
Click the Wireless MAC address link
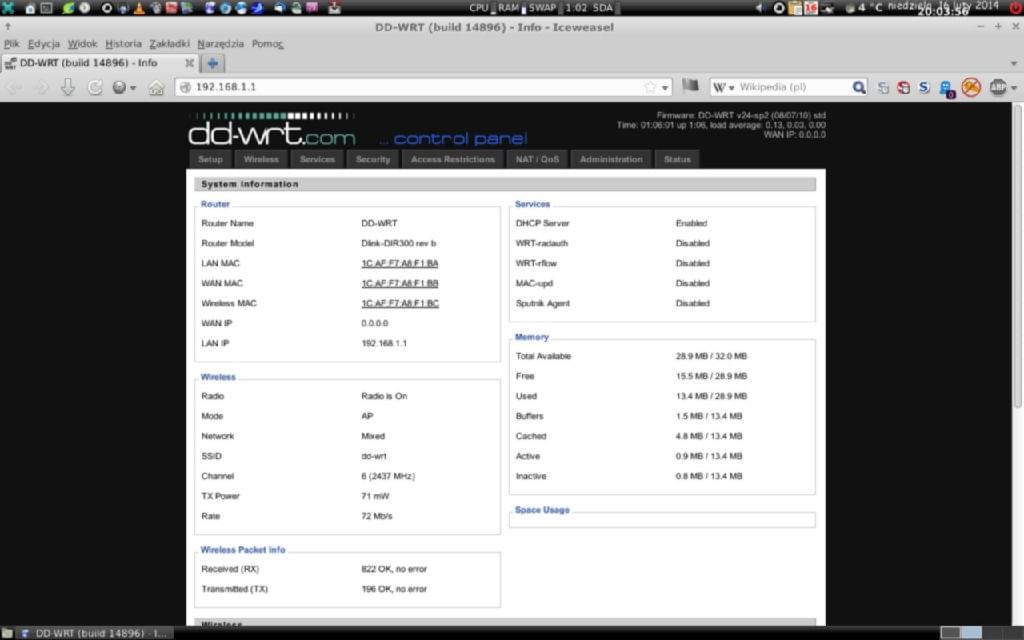tap(400, 304)
